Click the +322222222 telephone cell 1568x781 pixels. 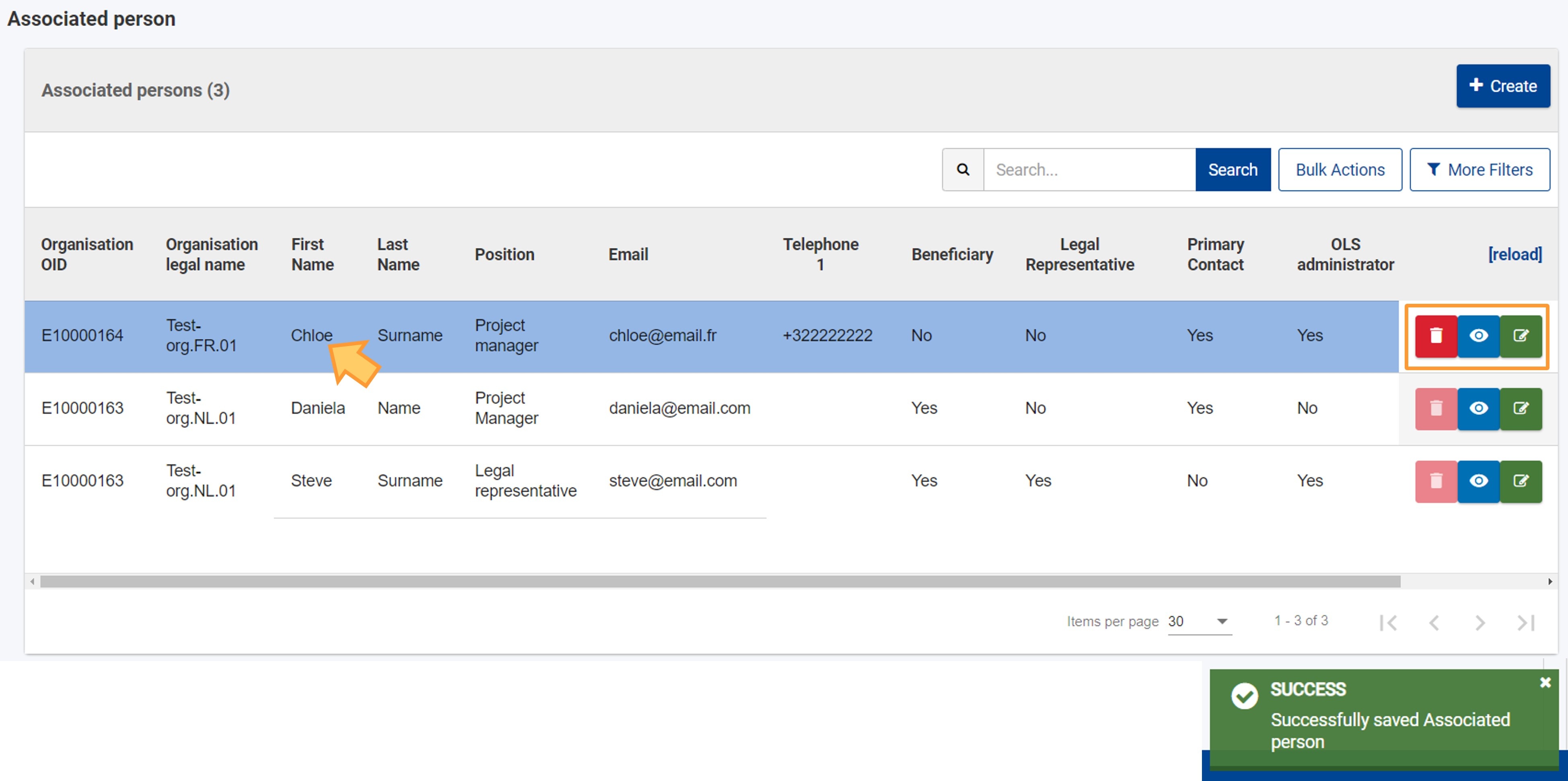(828, 336)
